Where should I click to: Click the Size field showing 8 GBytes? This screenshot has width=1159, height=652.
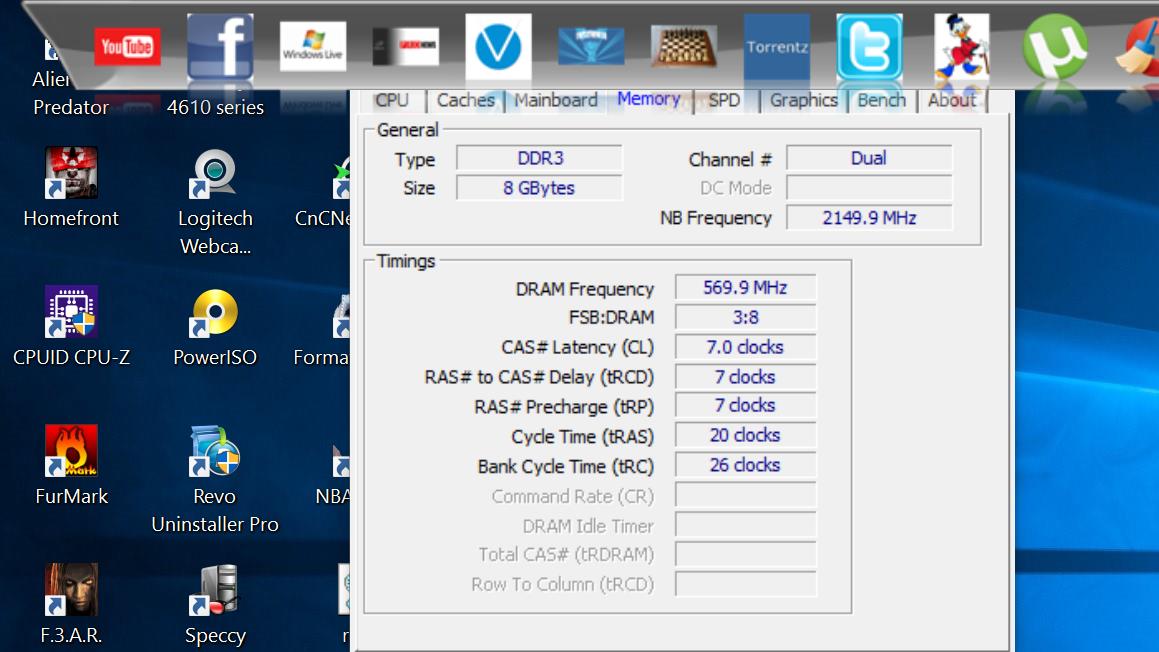pos(540,188)
